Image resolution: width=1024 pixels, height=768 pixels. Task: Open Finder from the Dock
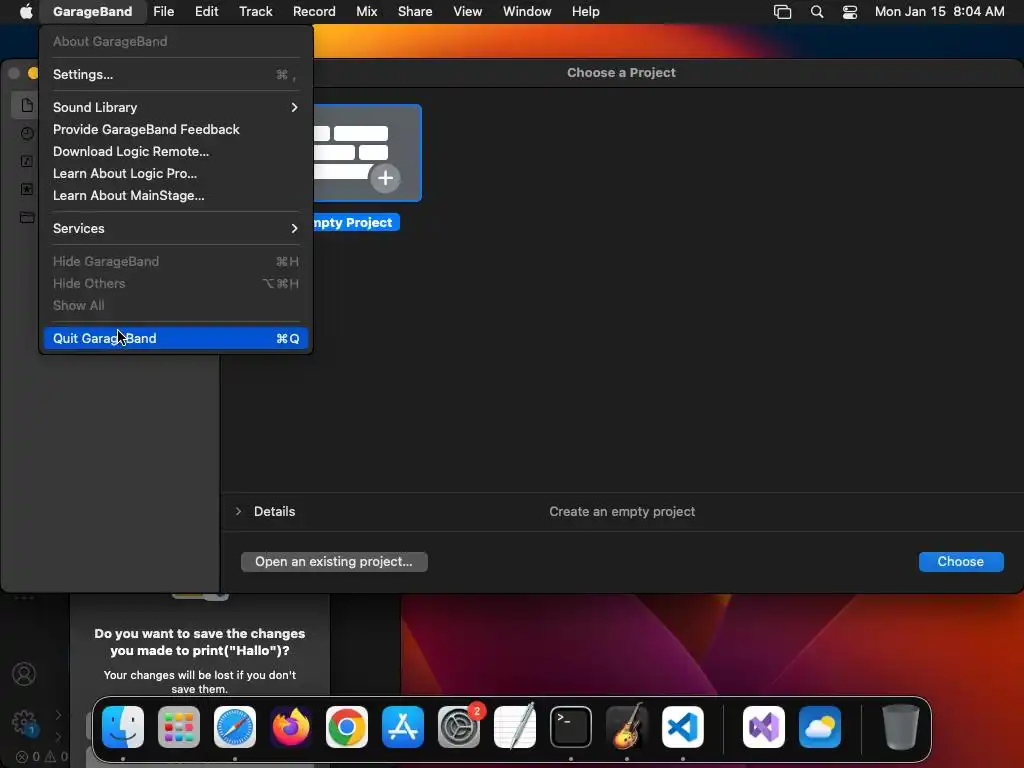pyautogui.click(x=123, y=727)
